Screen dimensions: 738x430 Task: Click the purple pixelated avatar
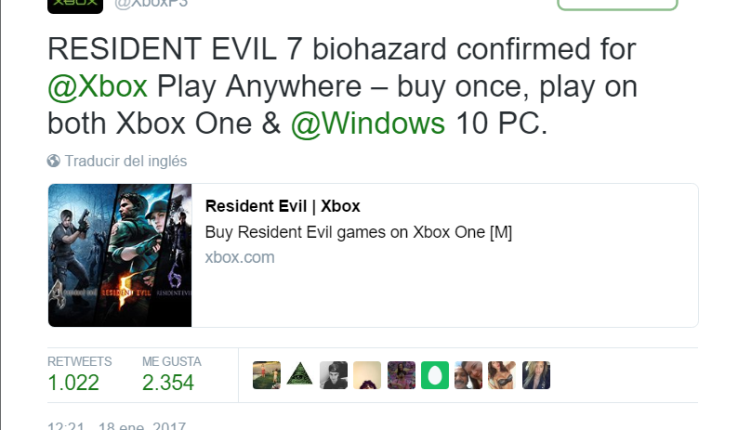401,375
